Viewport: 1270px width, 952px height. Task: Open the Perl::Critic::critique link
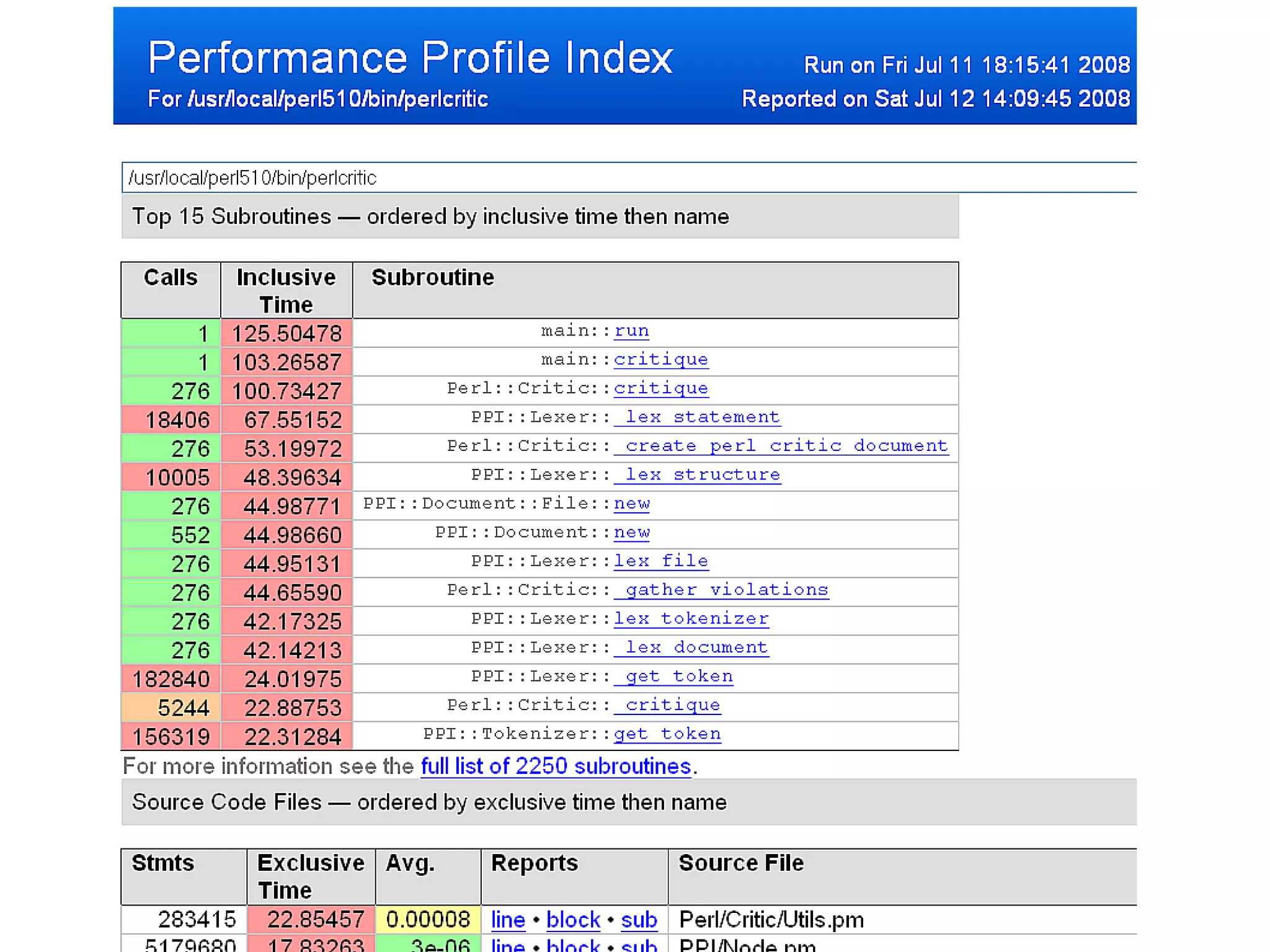pos(660,389)
